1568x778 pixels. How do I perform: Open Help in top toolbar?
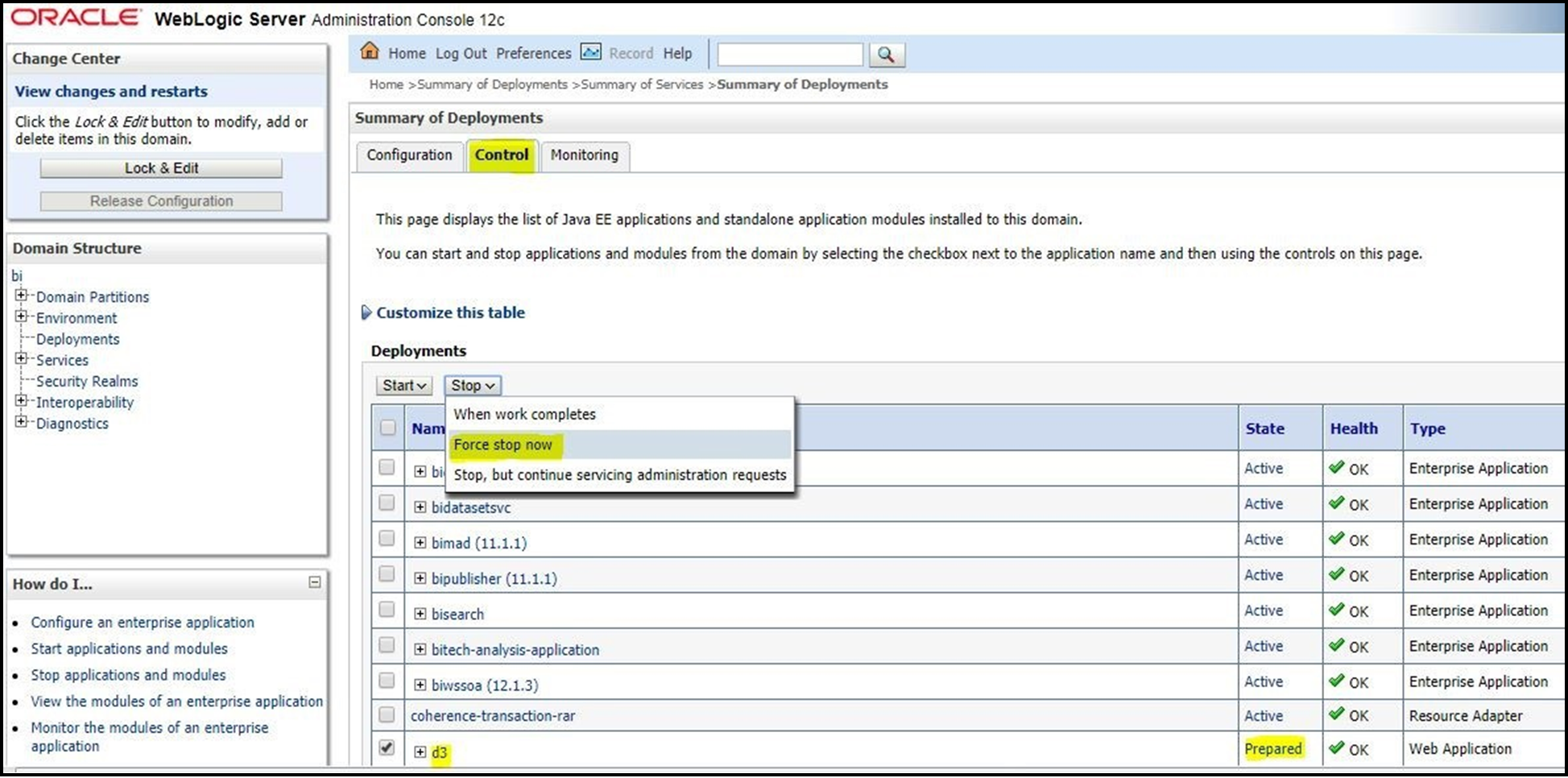click(x=677, y=54)
